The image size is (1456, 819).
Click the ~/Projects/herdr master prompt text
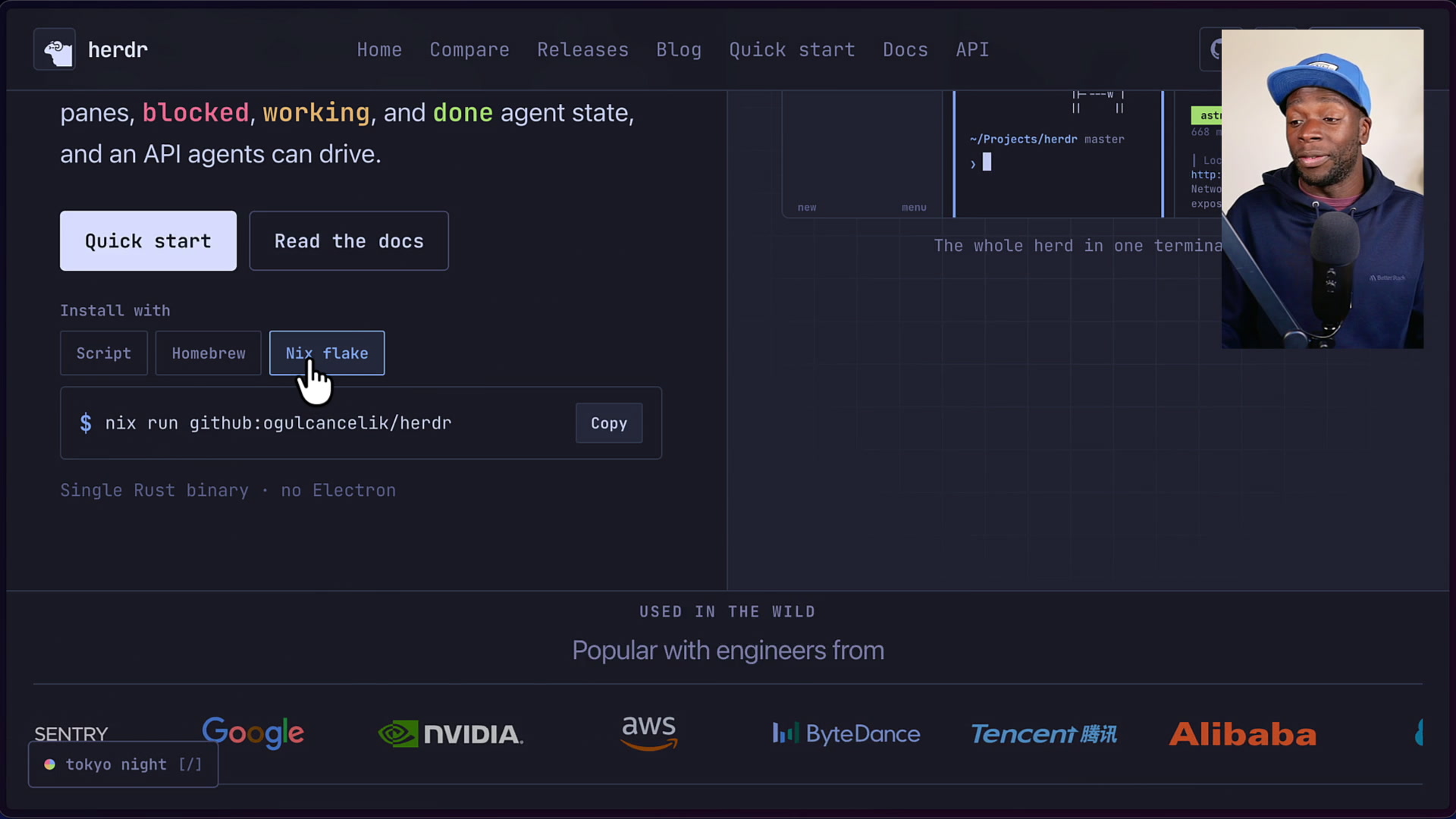coord(1046,139)
